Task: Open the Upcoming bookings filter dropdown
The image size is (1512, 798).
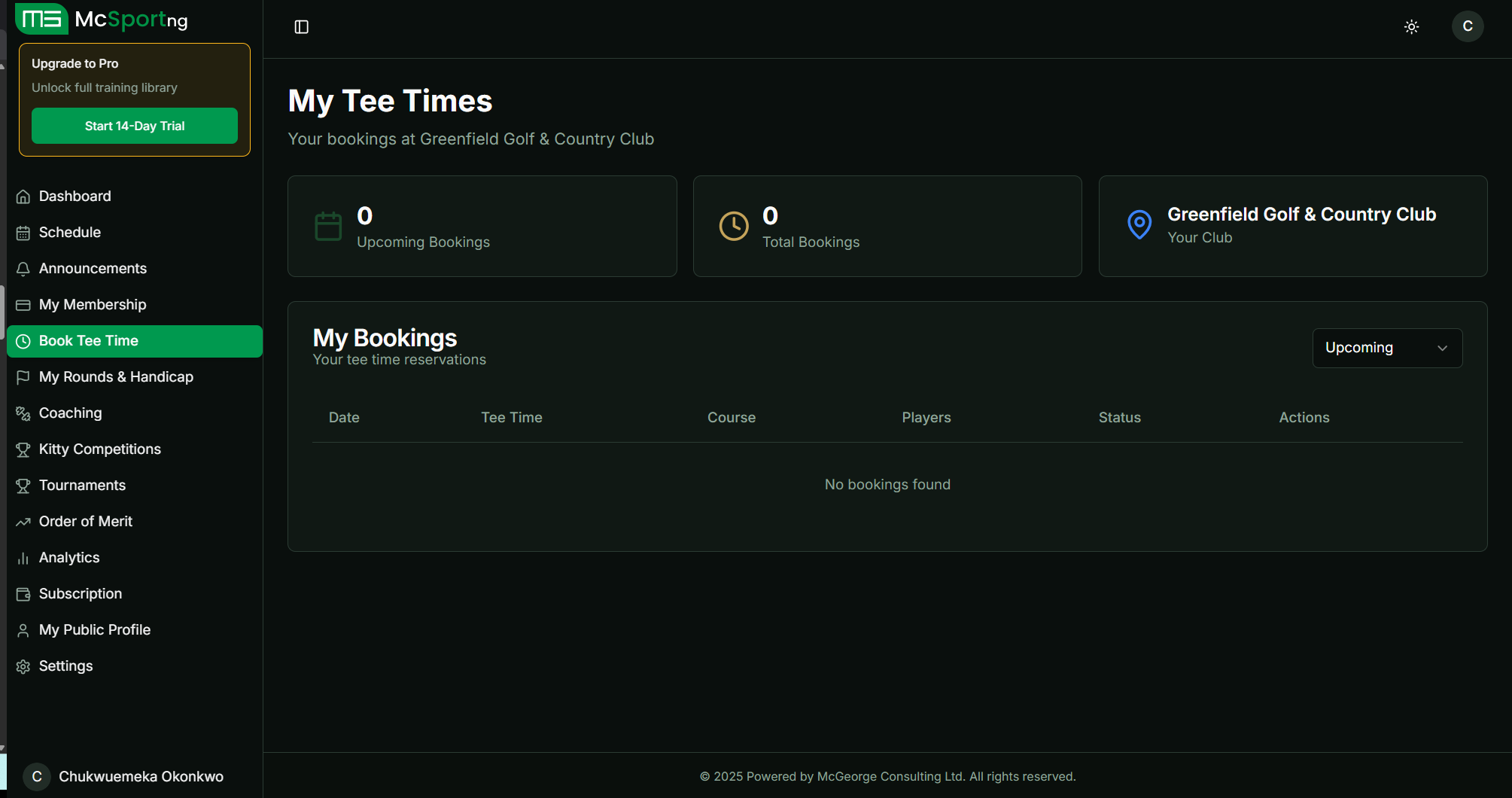Action: [x=1386, y=348]
